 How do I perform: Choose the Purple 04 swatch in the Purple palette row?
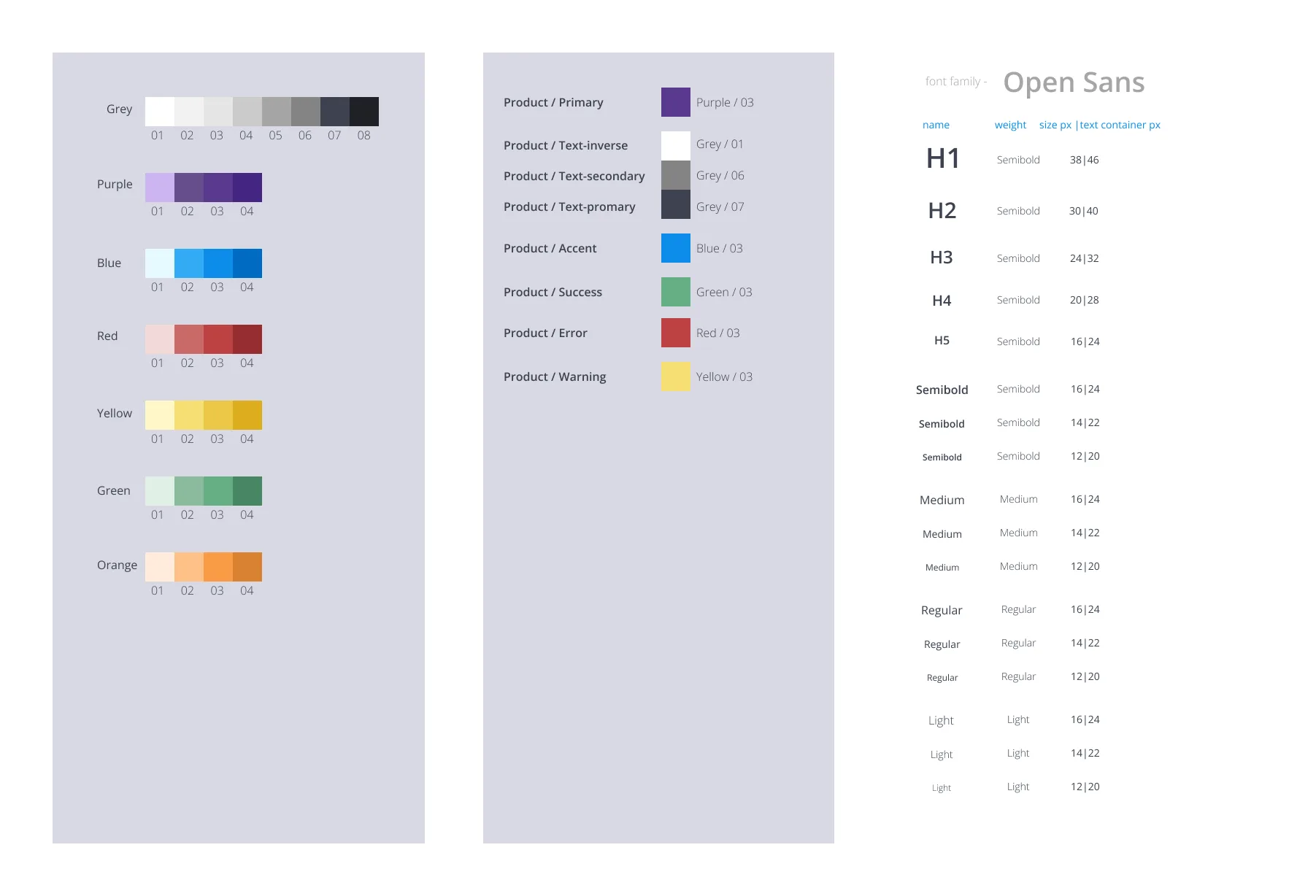coord(247,188)
